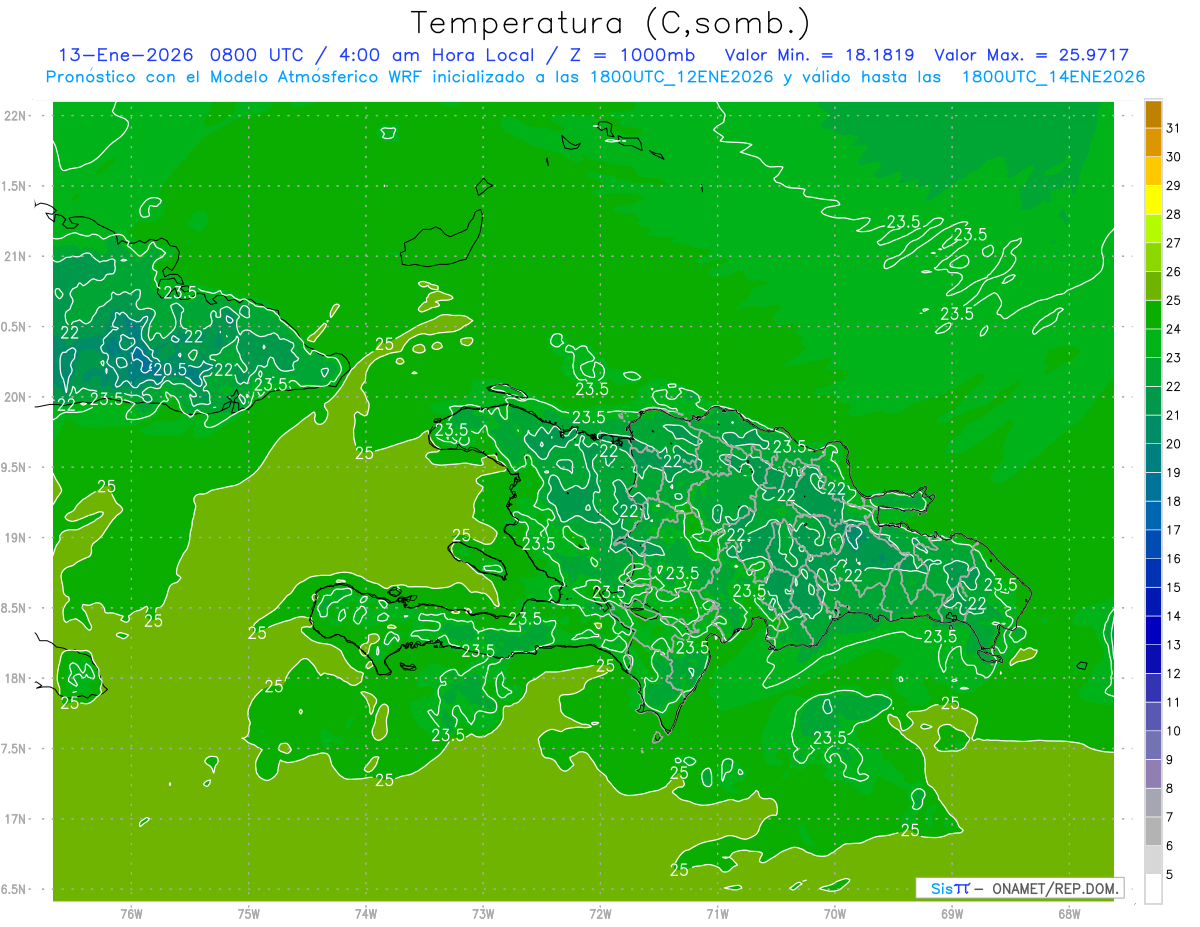Screen dimensions: 1200x927
Task: Click the "22N" latitude axis label
Action: coord(15,116)
